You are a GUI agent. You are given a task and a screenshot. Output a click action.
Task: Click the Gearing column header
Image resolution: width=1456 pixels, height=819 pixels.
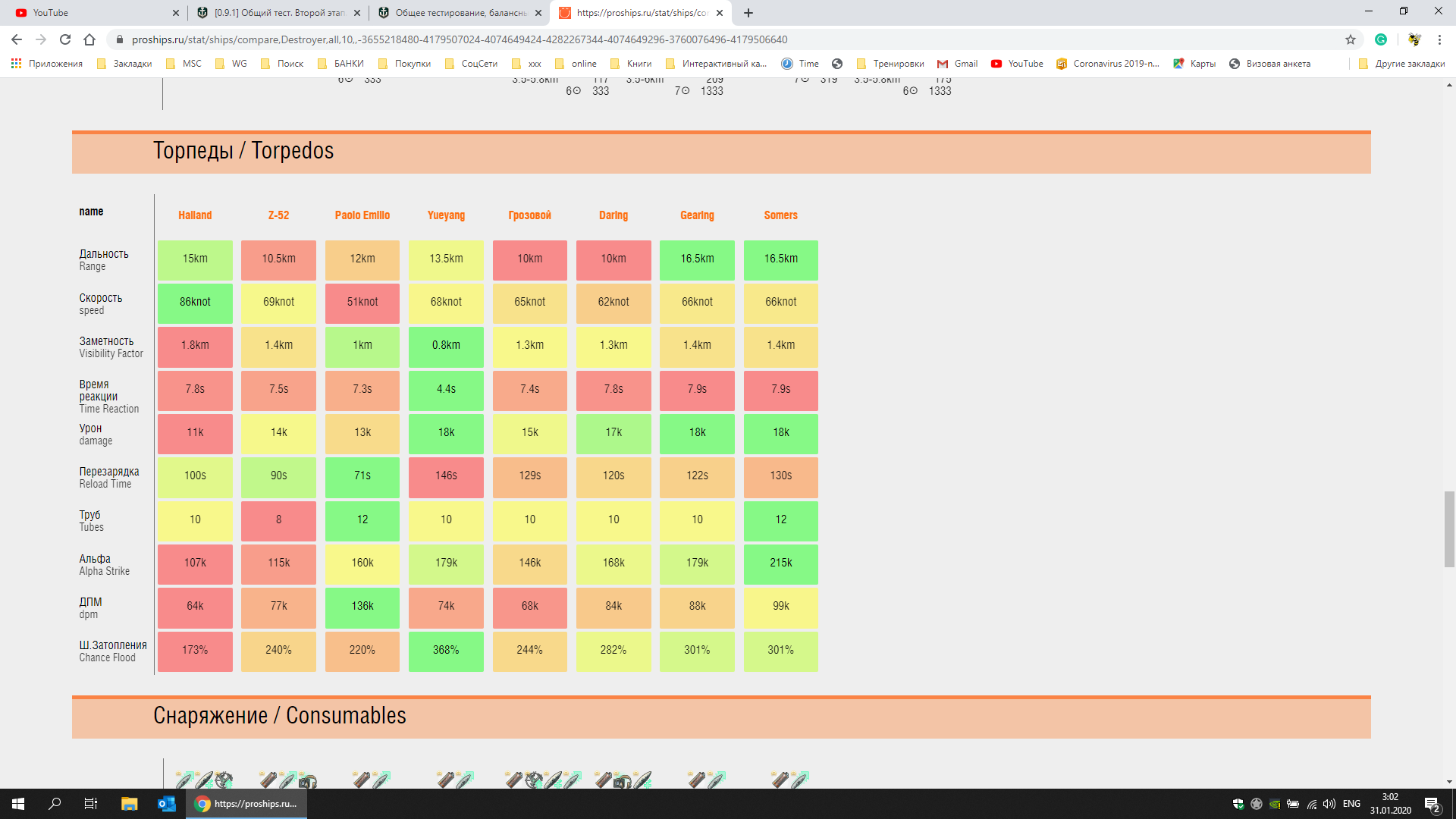point(697,215)
